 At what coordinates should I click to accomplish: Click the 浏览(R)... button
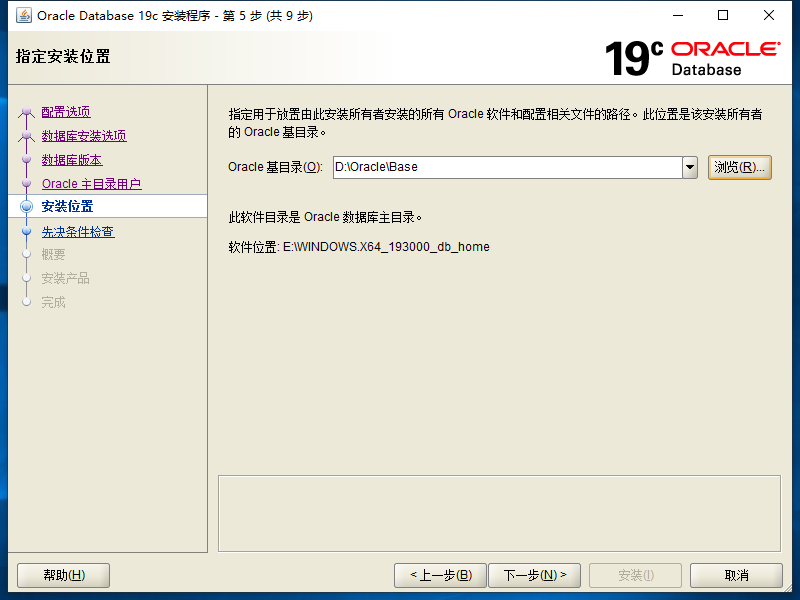pyautogui.click(x=739, y=167)
